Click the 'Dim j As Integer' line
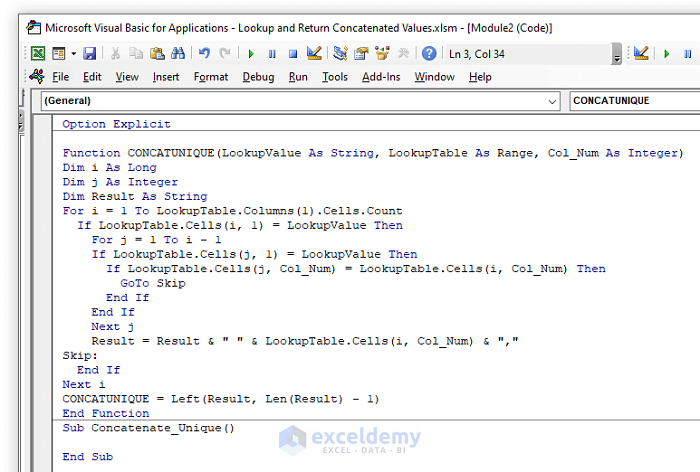700x472 pixels. (120, 182)
